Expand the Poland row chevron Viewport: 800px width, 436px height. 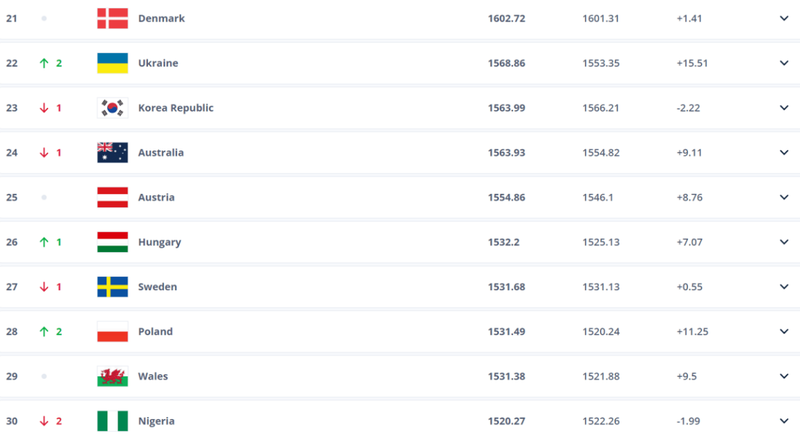pyautogui.click(x=784, y=331)
